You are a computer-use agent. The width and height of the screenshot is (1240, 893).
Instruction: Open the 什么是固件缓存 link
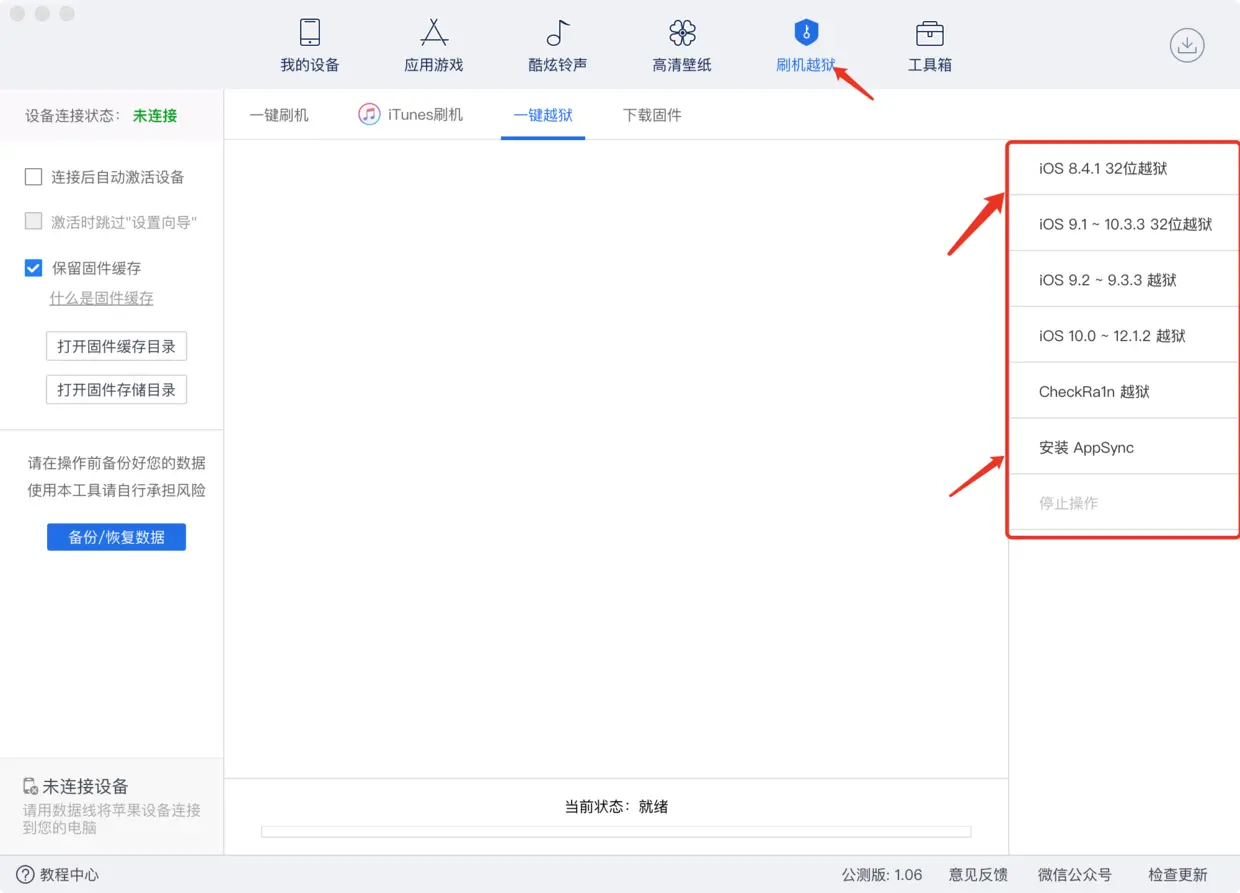tap(101, 298)
